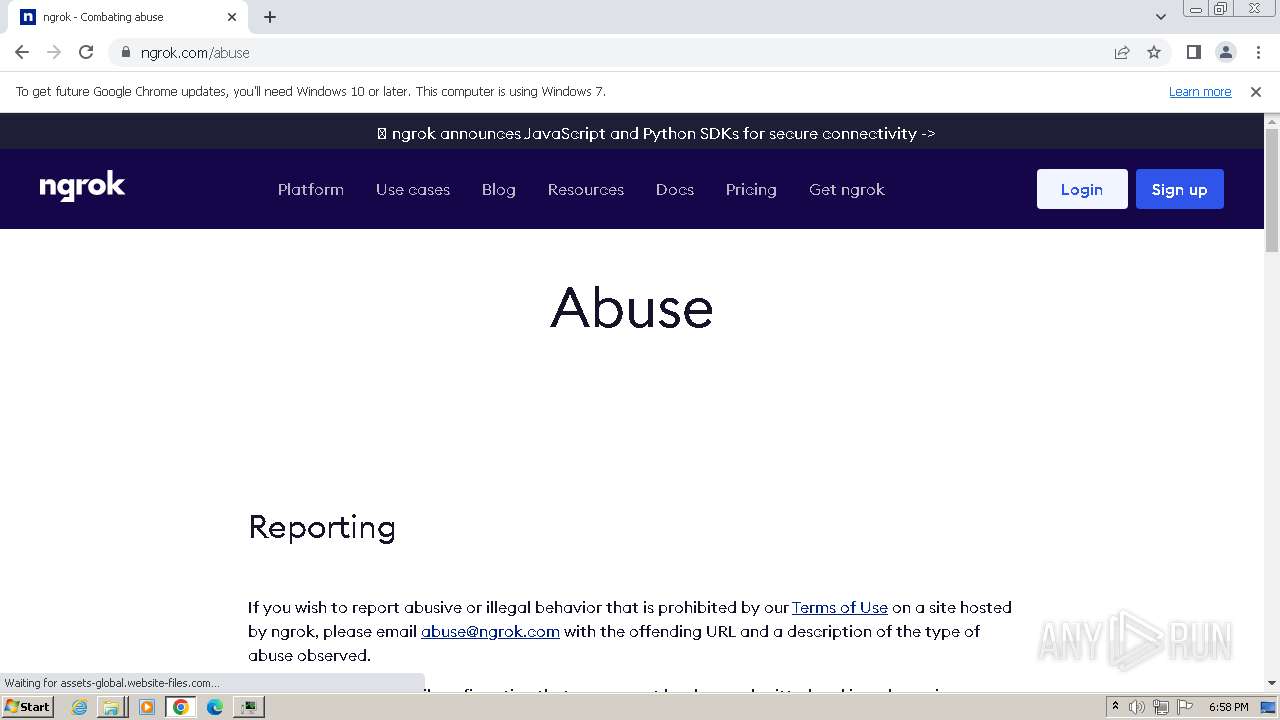Open the Windows Start menu

(27, 706)
